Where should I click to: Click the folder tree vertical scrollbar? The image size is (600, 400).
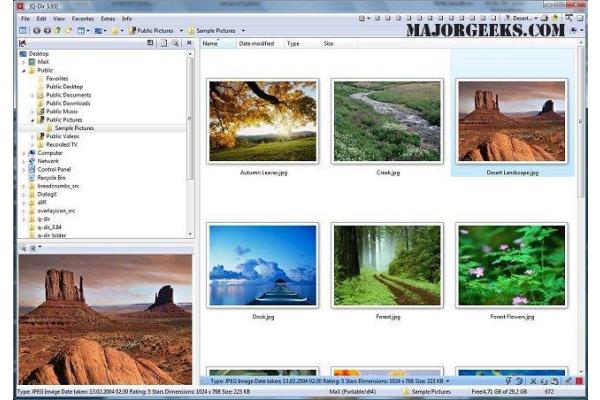tap(190, 118)
